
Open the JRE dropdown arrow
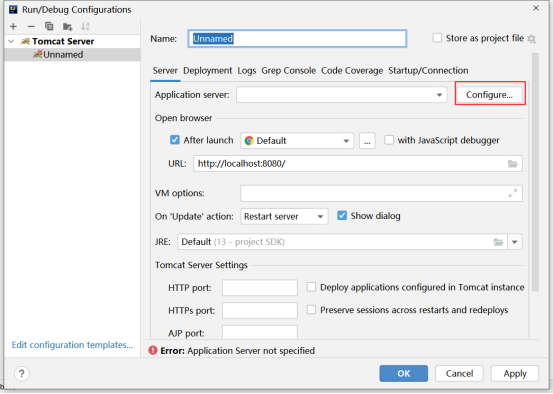[515, 242]
